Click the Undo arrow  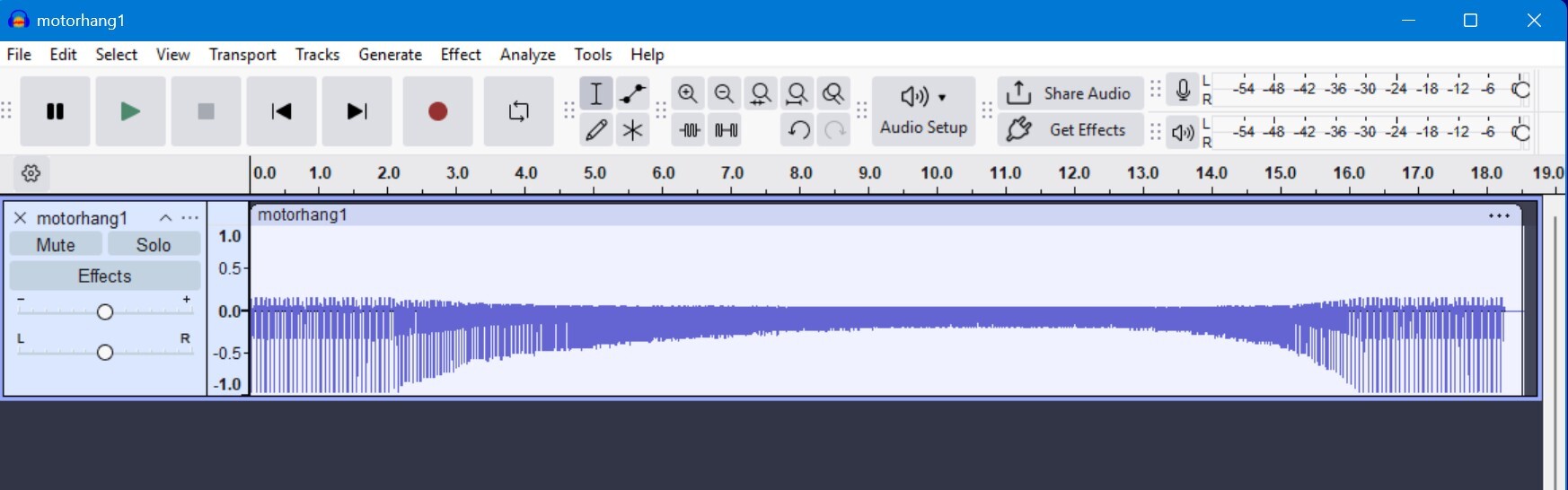[x=798, y=130]
